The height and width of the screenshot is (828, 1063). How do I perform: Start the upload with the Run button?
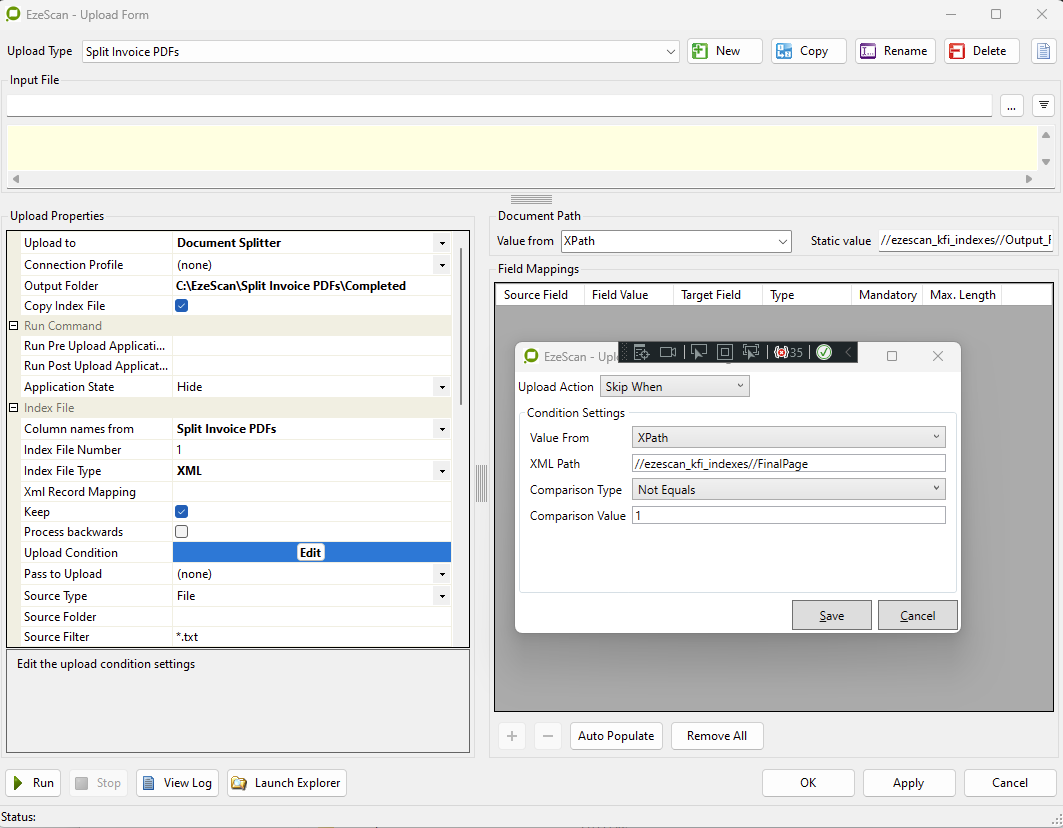click(33, 783)
